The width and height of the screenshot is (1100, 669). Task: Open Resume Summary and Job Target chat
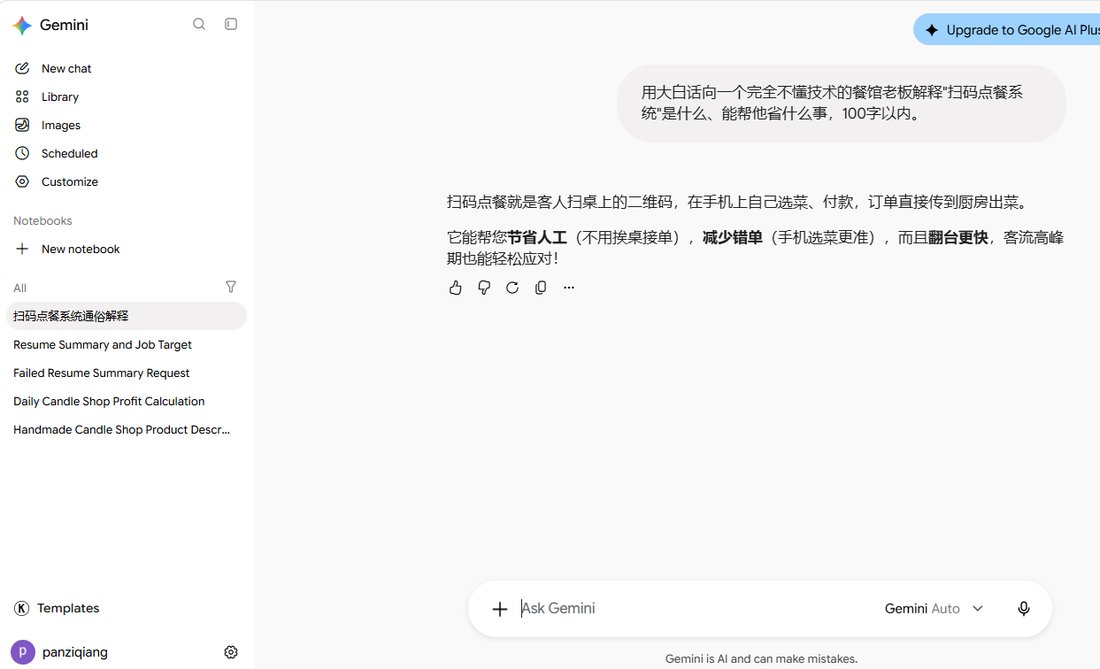[x=102, y=345]
